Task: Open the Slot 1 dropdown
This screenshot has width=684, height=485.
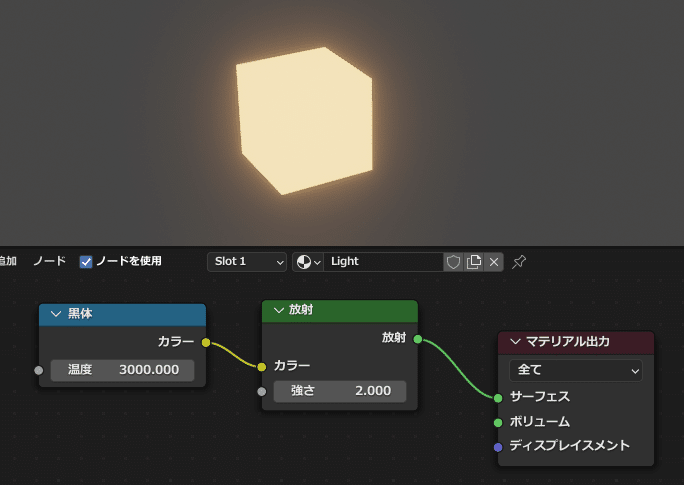Action: [247, 262]
